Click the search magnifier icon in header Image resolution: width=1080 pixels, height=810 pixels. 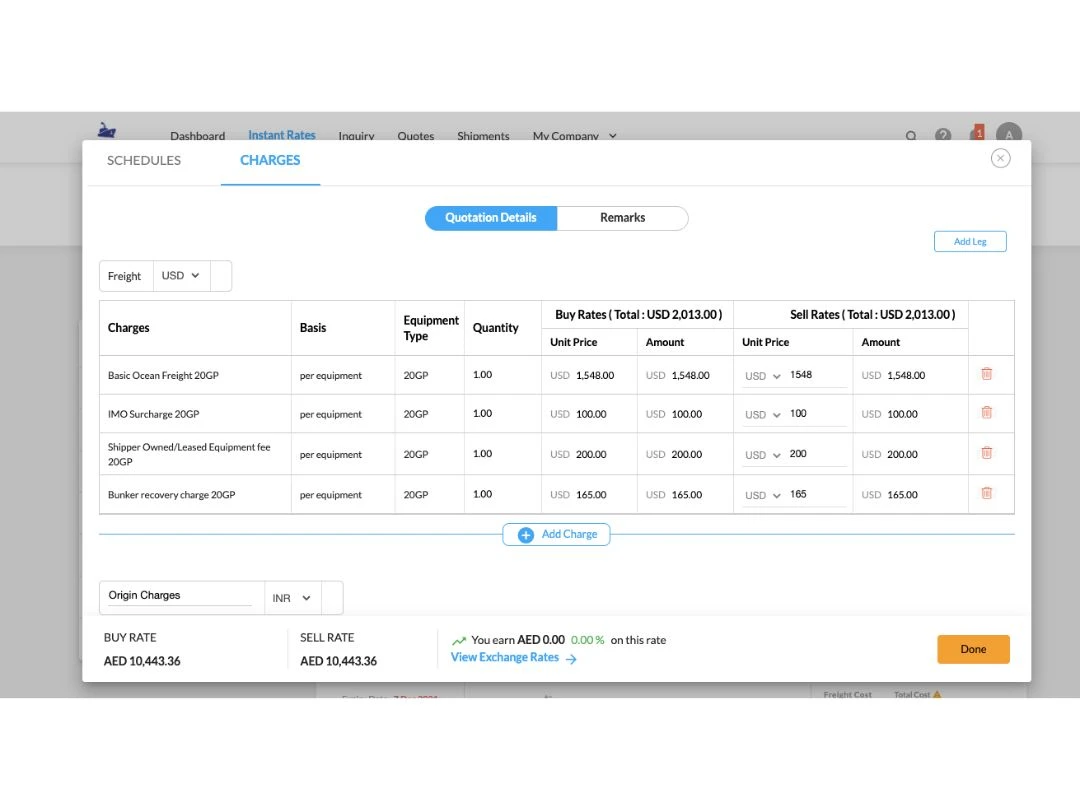click(911, 136)
